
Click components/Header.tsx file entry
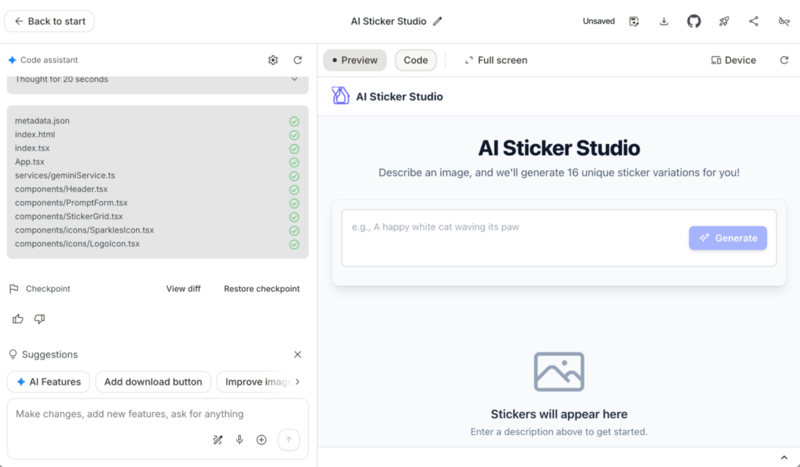(x=61, y=189)
